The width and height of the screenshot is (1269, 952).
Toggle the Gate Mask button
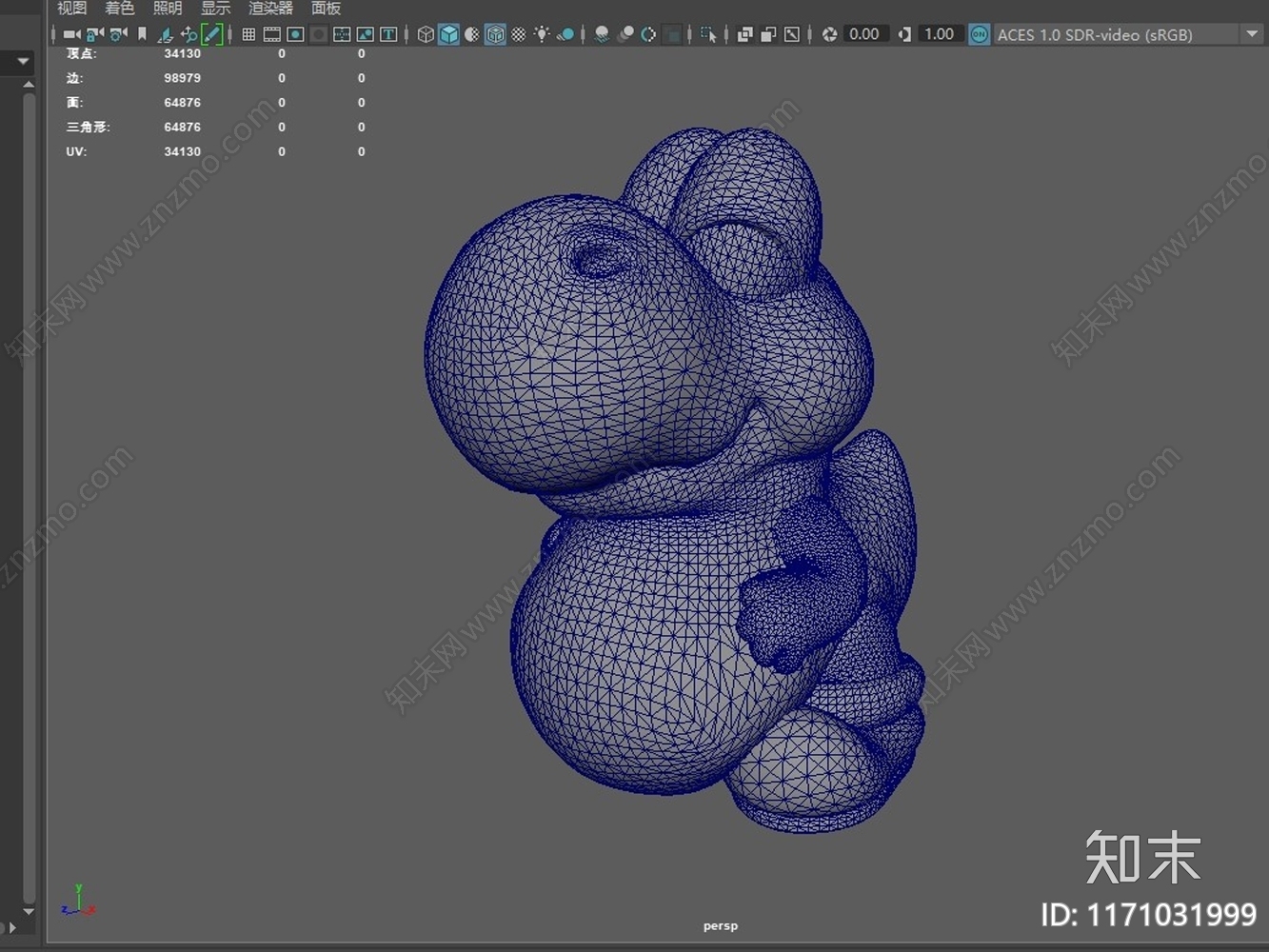(x=319, y=34)
